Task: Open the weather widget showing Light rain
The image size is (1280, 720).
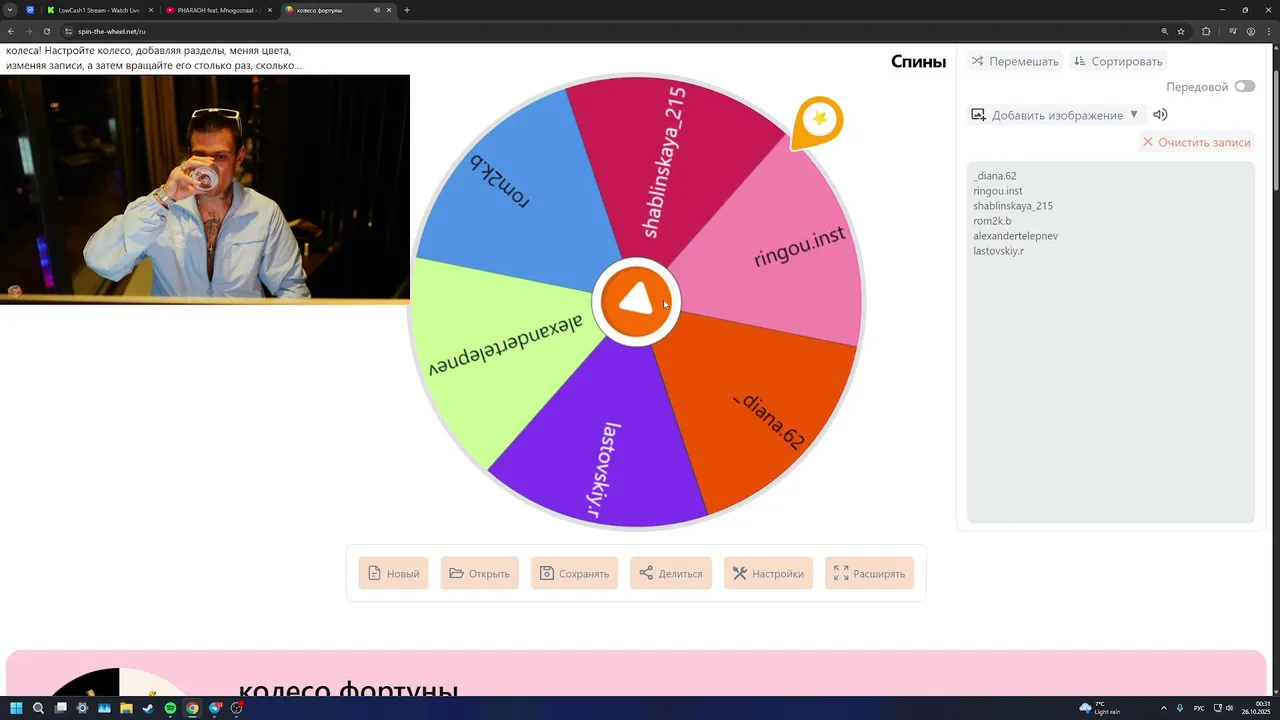Action: [1099, 708]
